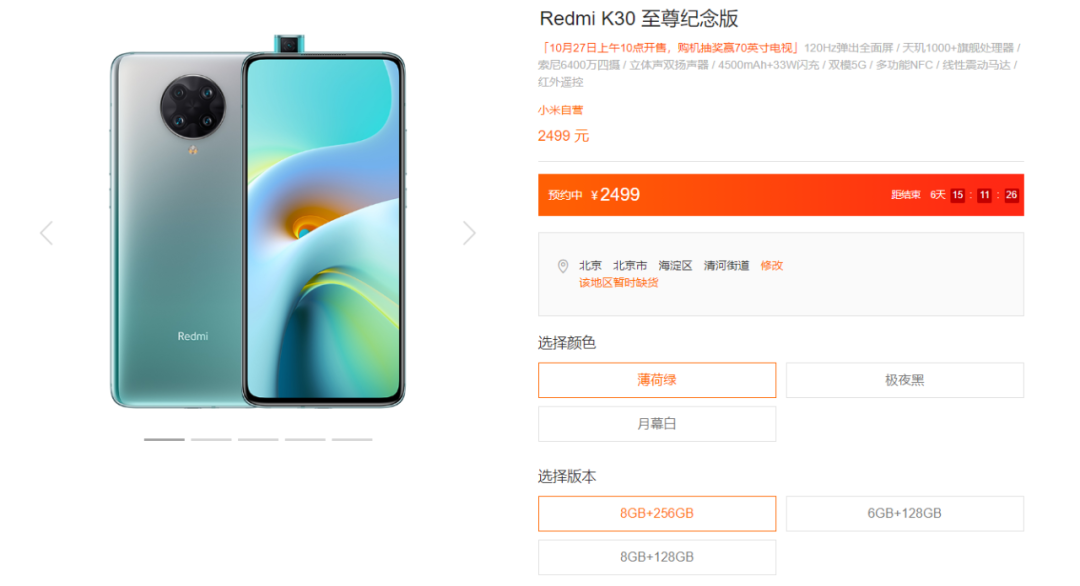This screenshot has width=1080, height=586.
Task: Jump to the second carousel indicator bar
Action: pyautogui.click(x=211, y=439)
